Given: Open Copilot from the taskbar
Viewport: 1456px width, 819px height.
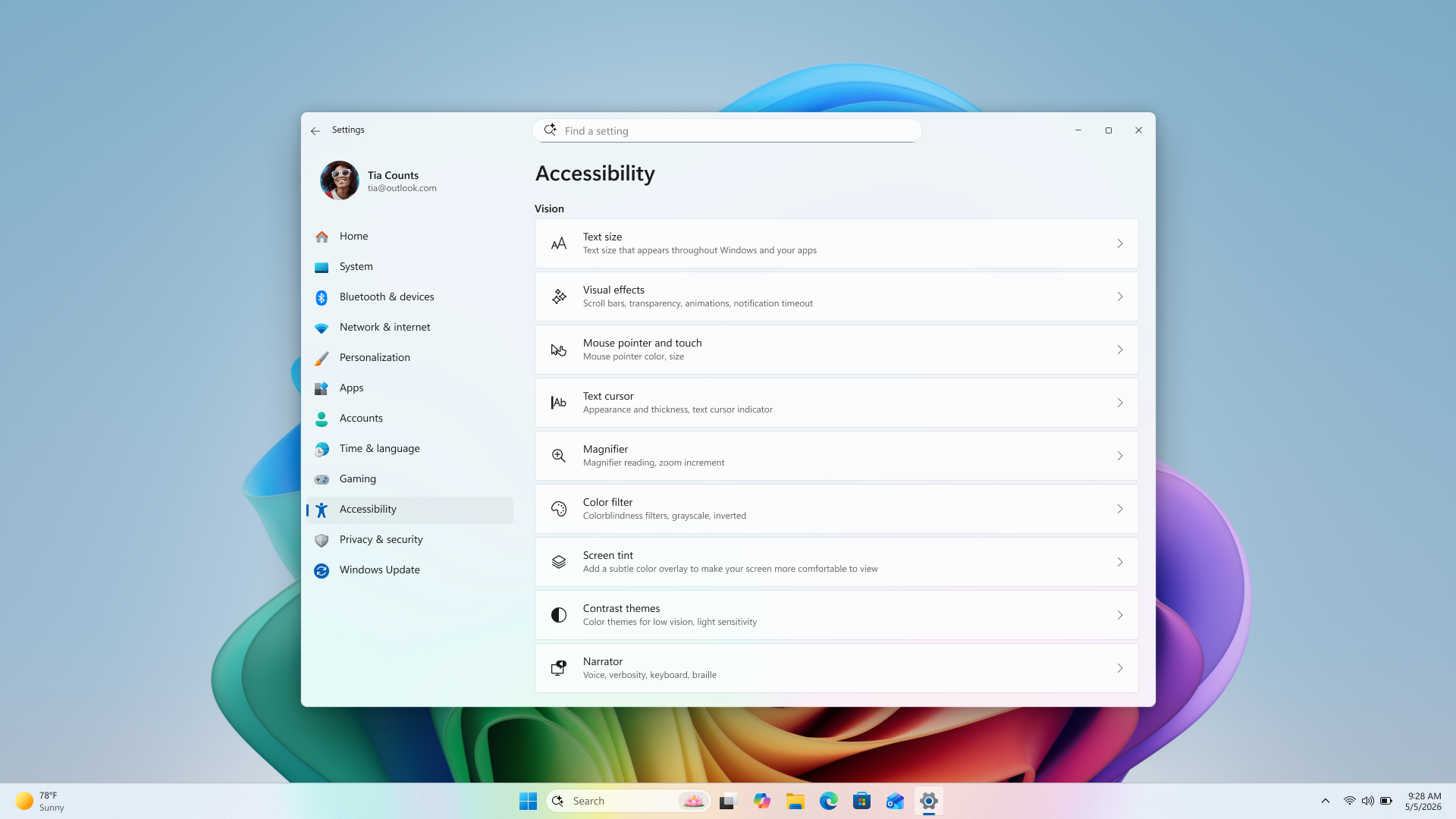Looking at the screenshot, I should point(762,801).
